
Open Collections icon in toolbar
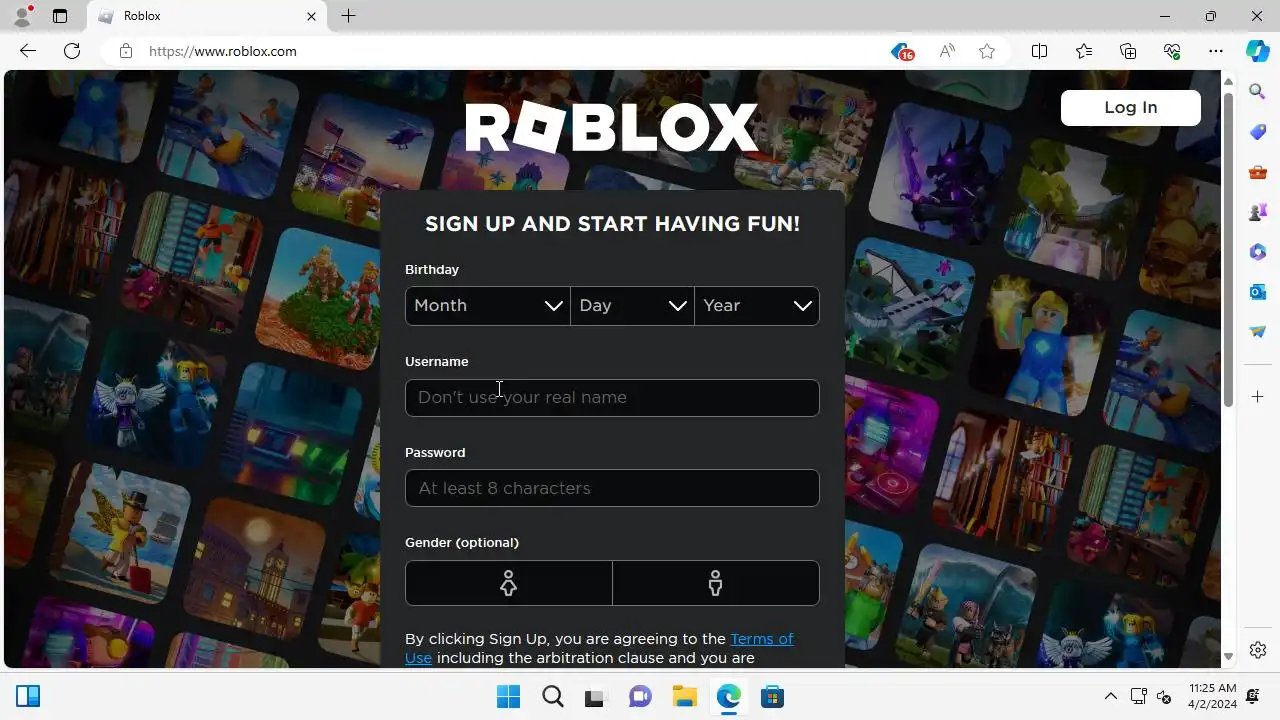pyautogui.click(x=1128, y=51)
